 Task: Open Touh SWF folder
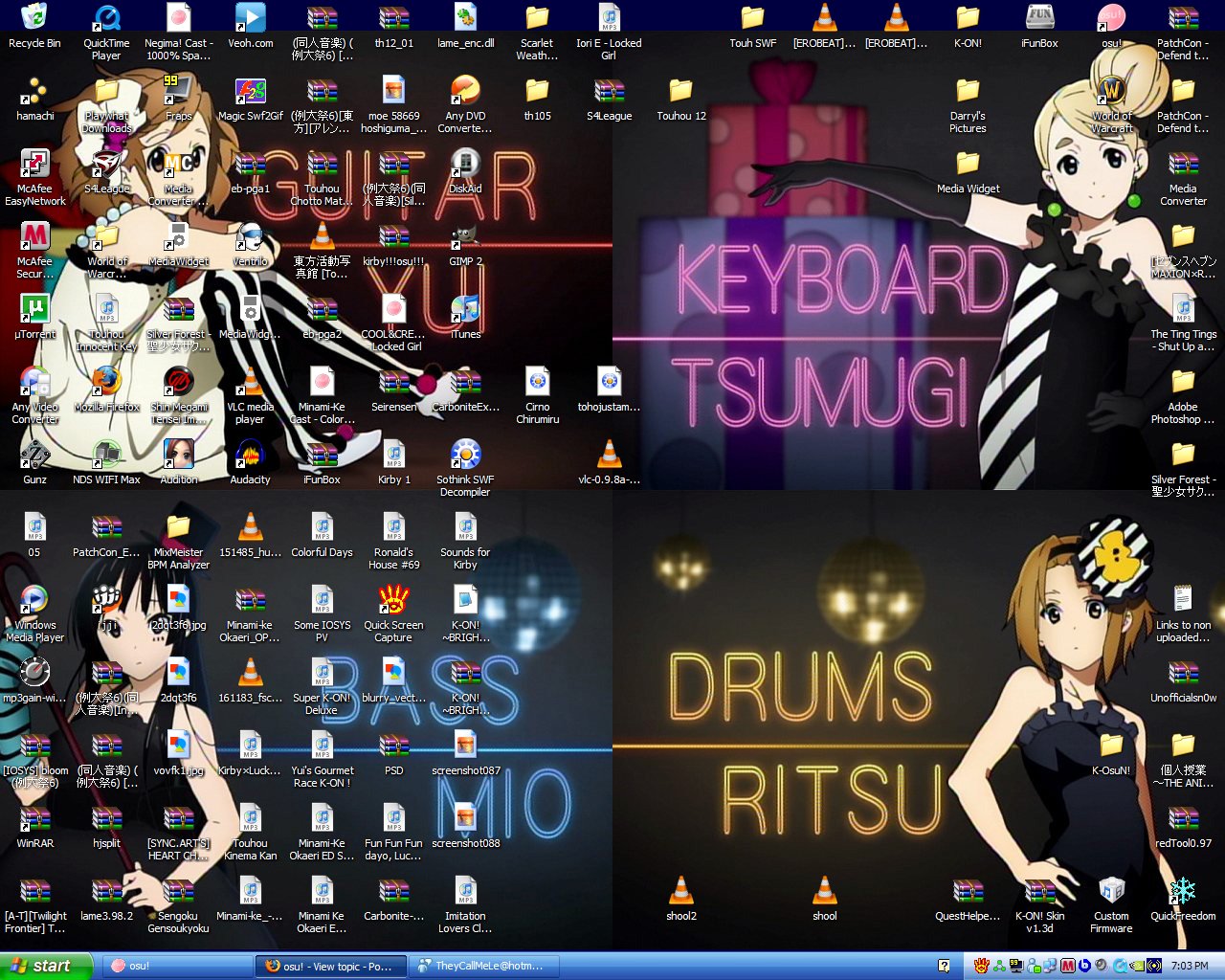pyautogui.click(x=752, y=27)
